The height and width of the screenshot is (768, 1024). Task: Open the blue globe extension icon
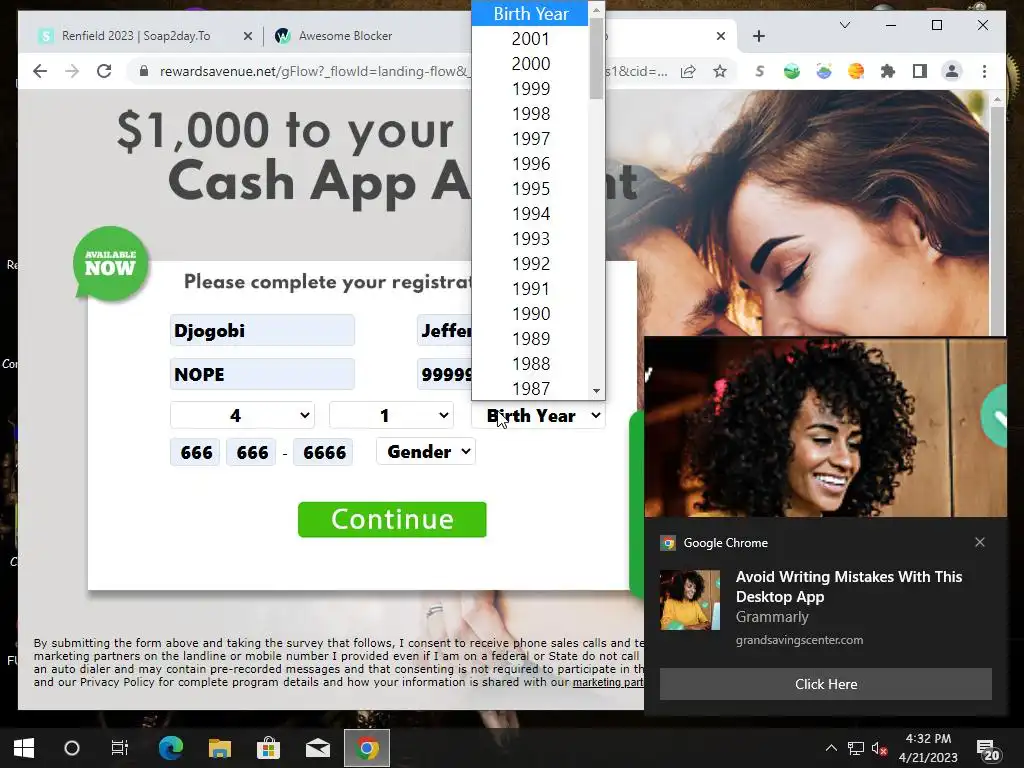coord(824,71)
